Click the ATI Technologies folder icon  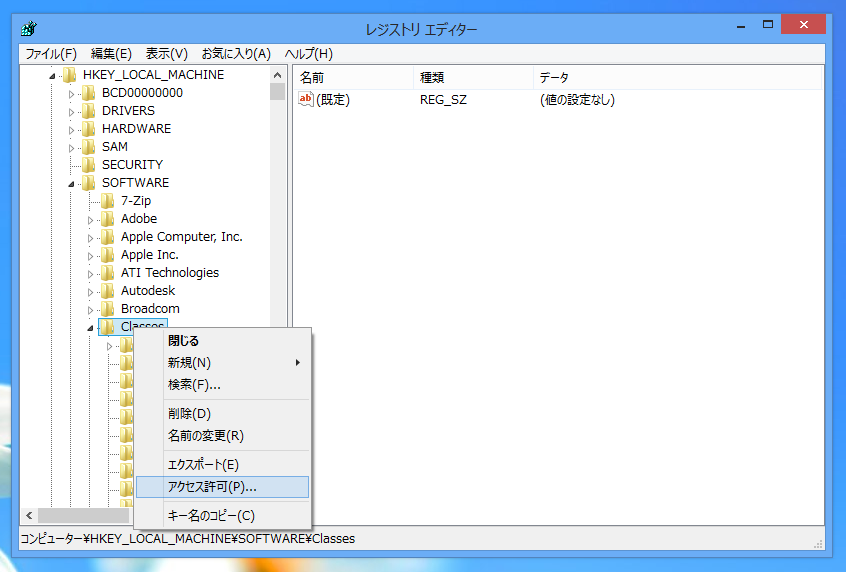tap(107, 273)
